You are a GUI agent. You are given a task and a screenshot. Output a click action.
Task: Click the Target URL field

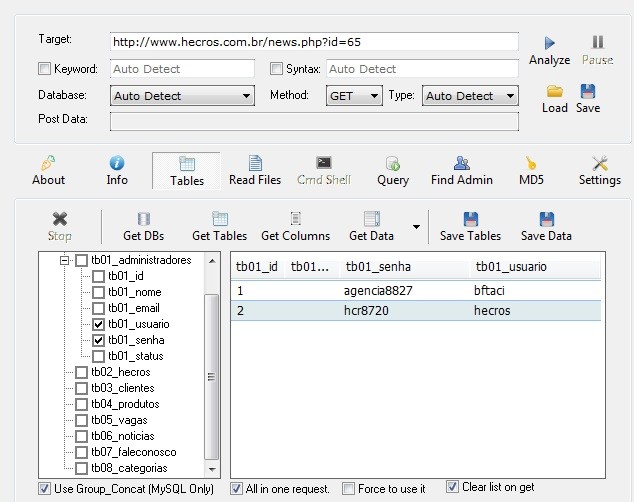tap(314, 42)
